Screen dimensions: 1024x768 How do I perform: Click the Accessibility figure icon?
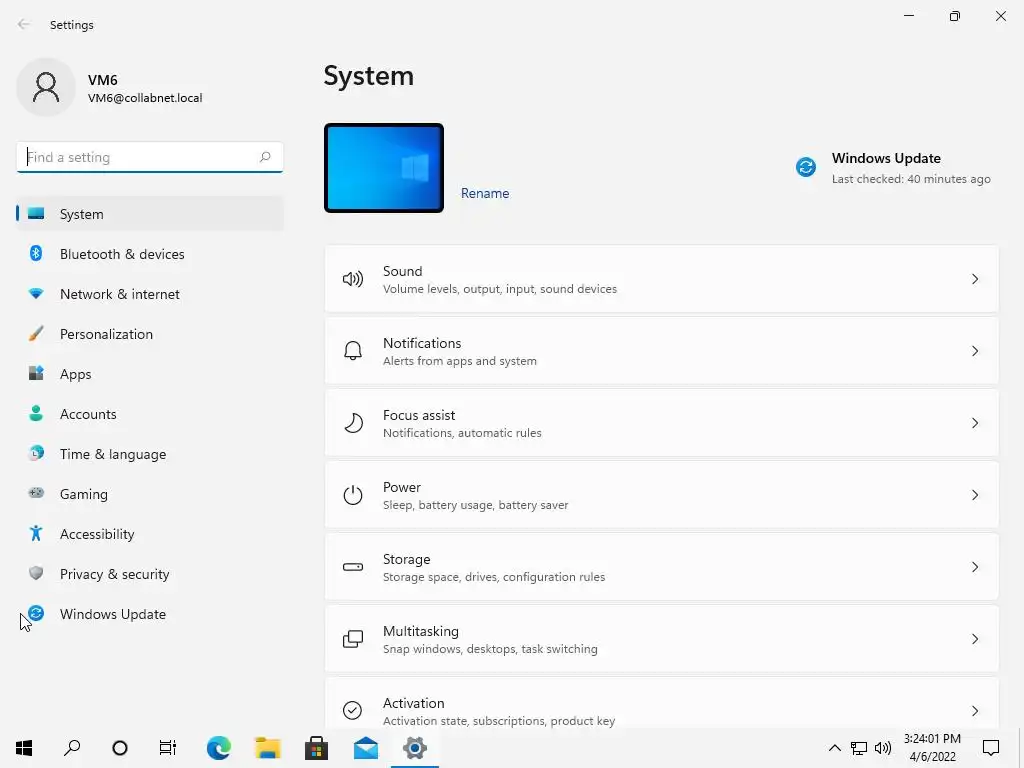(36, 534)
